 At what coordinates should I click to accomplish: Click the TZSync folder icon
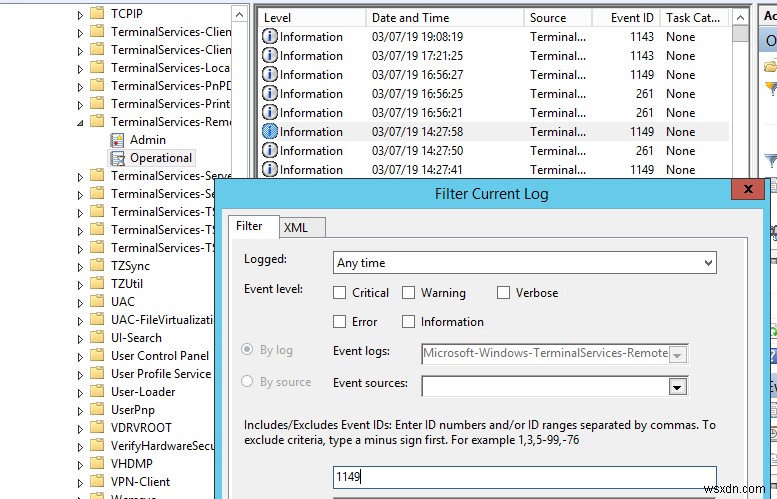(97, 266)
